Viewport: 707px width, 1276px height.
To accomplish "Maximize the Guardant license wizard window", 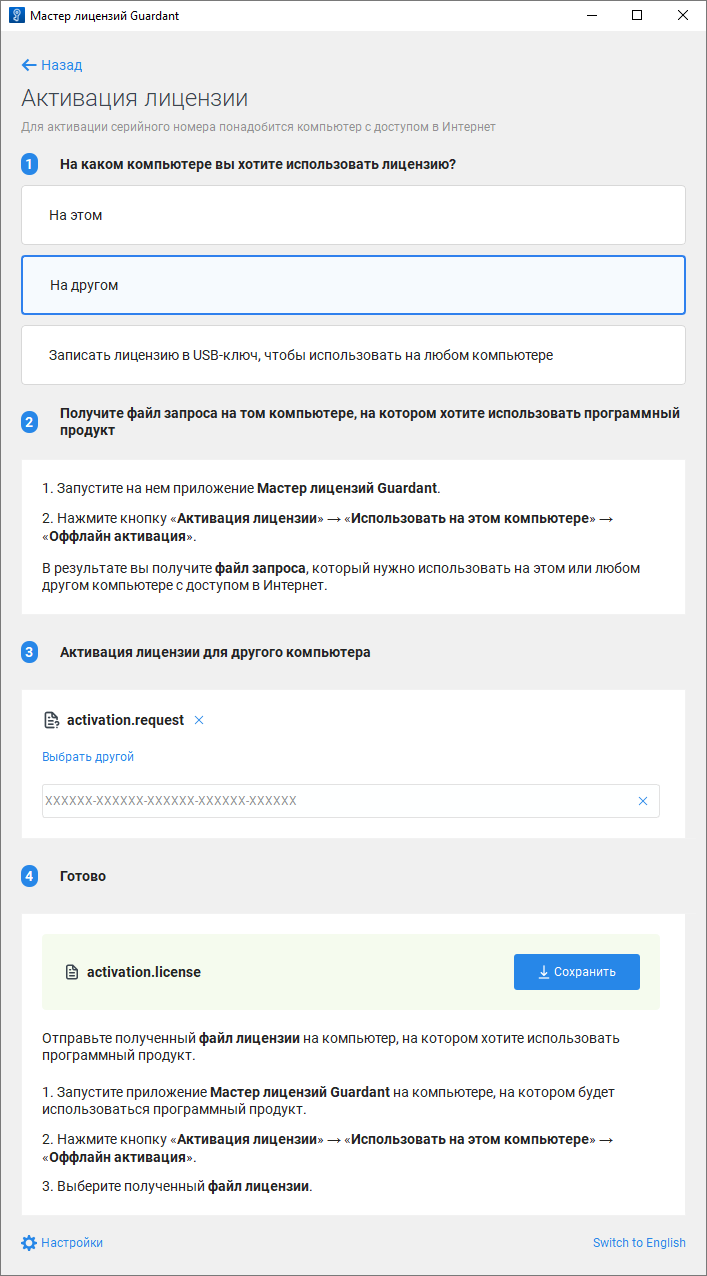I will (x=637, y=16).
